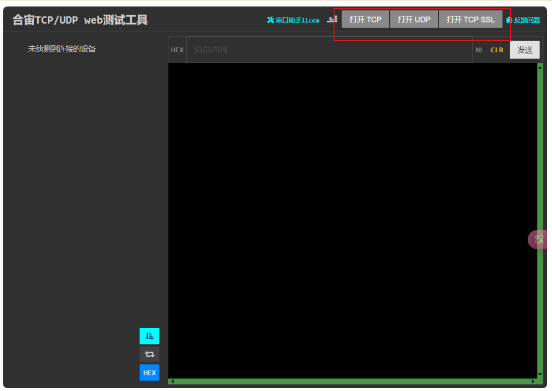Toggle the cyan auto-scroll-to-bottom icon
Viewport: 552px width, 391px height.
(149, 336)
